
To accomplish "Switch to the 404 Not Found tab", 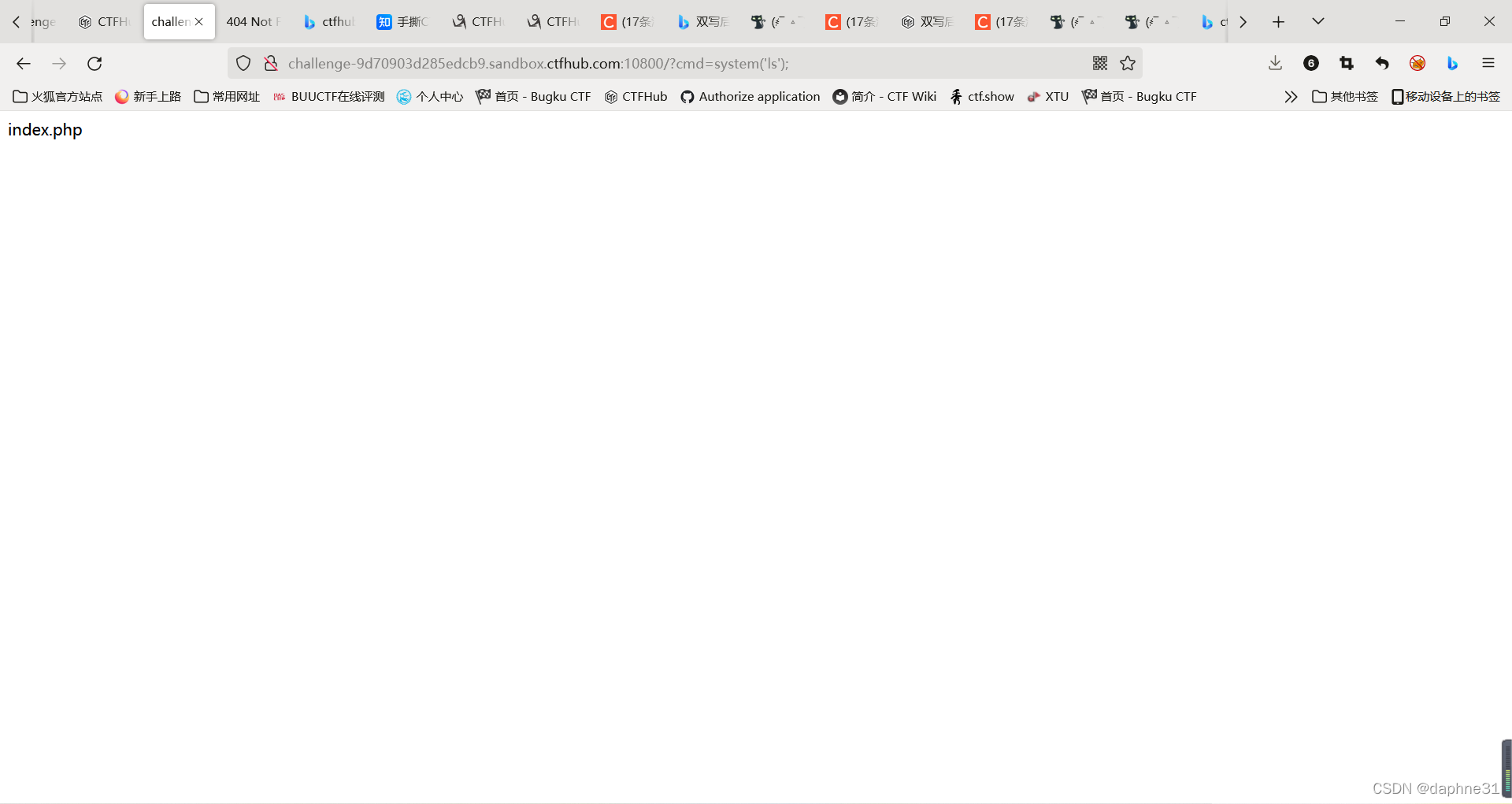I will pos(254,22).
